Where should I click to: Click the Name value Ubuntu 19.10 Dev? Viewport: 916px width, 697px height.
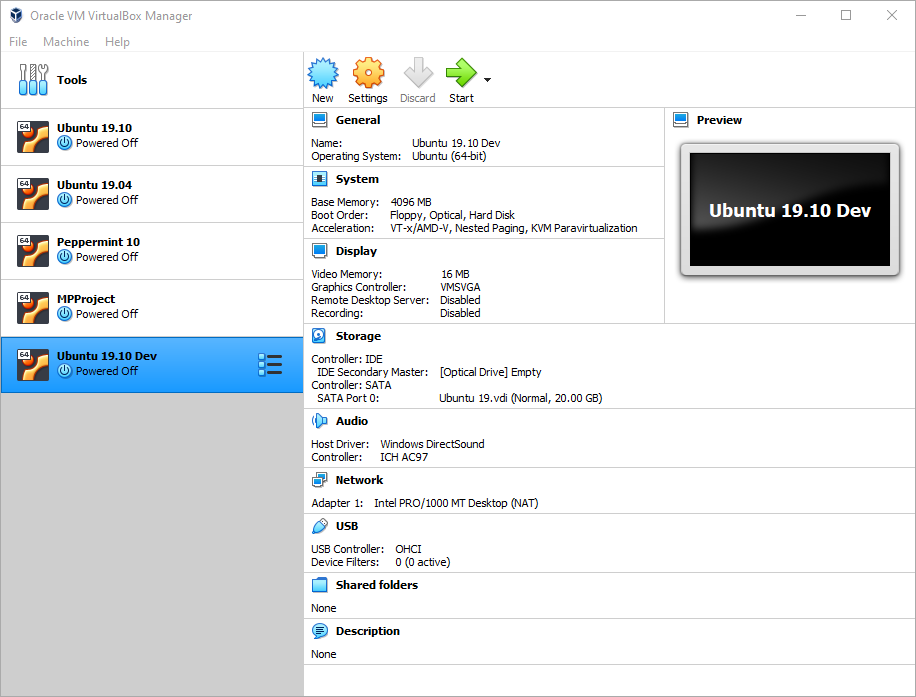click(456, 143)
